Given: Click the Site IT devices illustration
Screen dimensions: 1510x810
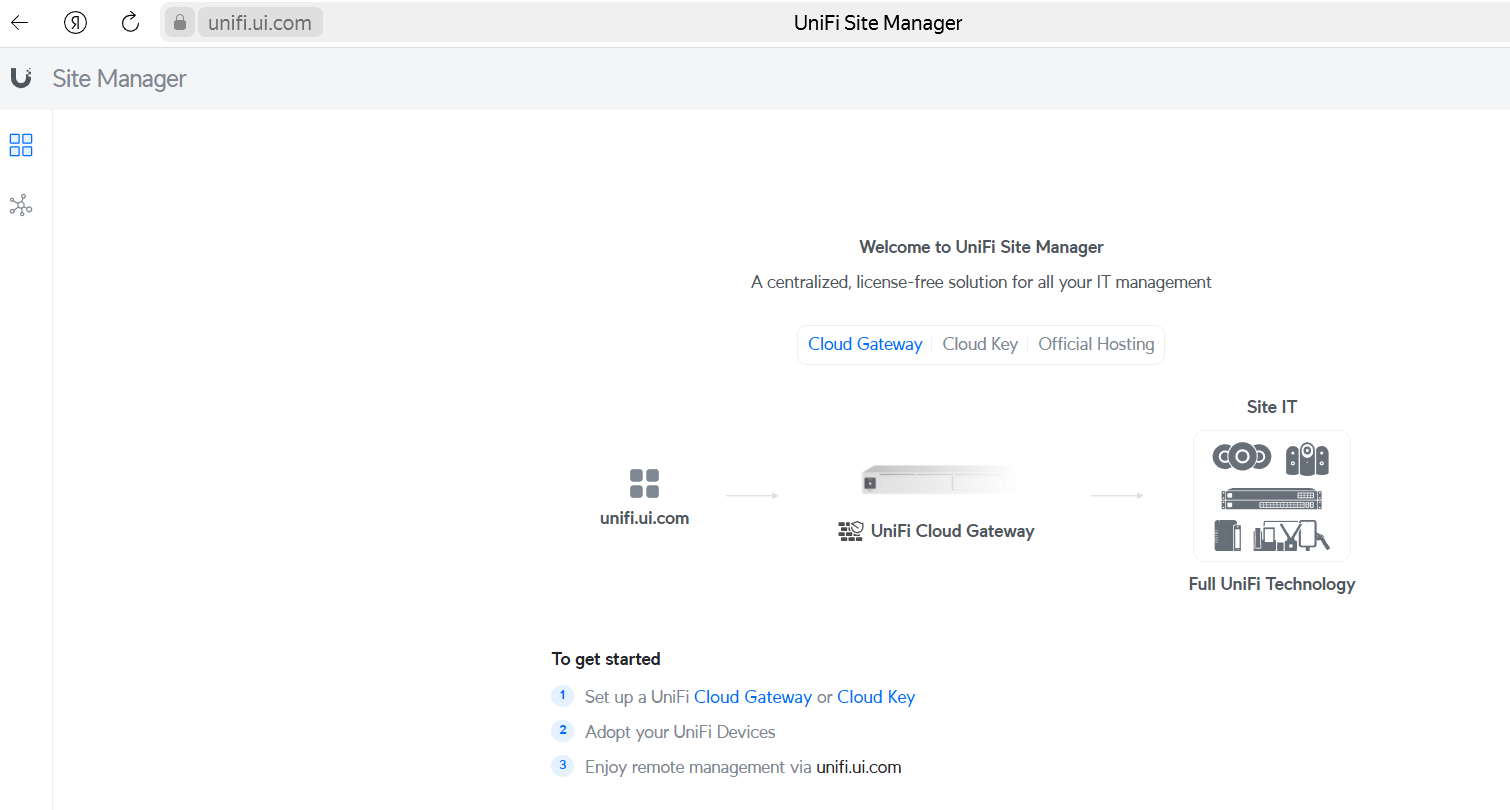Looking at the screenshot, I should (x=1272, y=496).
